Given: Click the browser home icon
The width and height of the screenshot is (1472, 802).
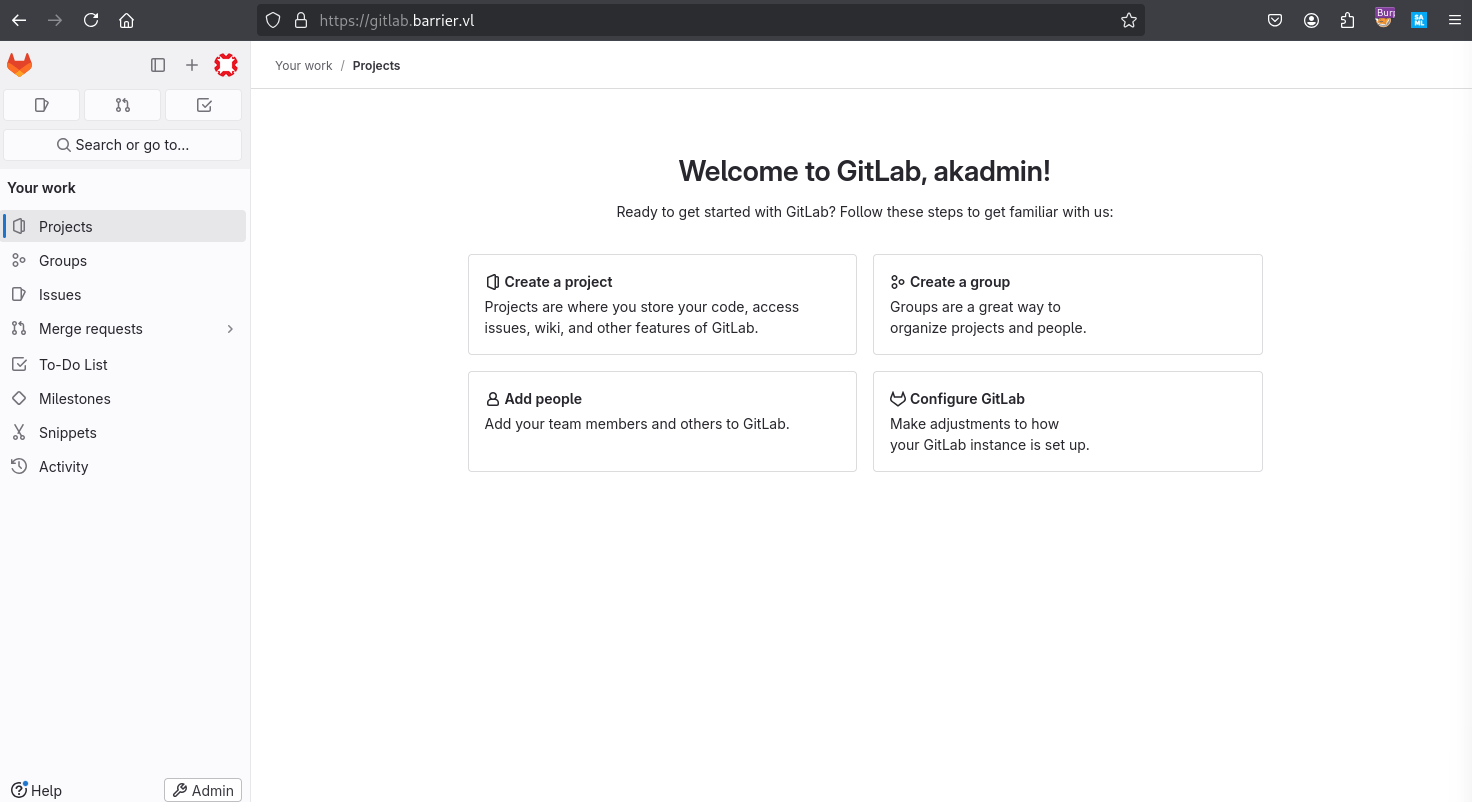Looking at the screenshot, I should (x=126, y=20).
